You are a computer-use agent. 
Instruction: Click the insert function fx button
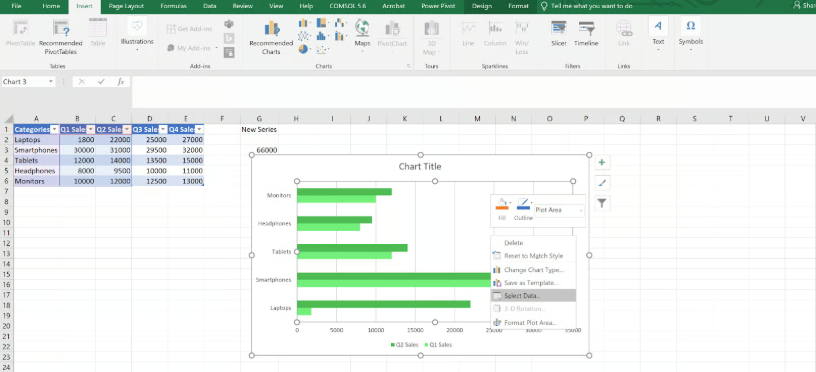click(120, 82)
